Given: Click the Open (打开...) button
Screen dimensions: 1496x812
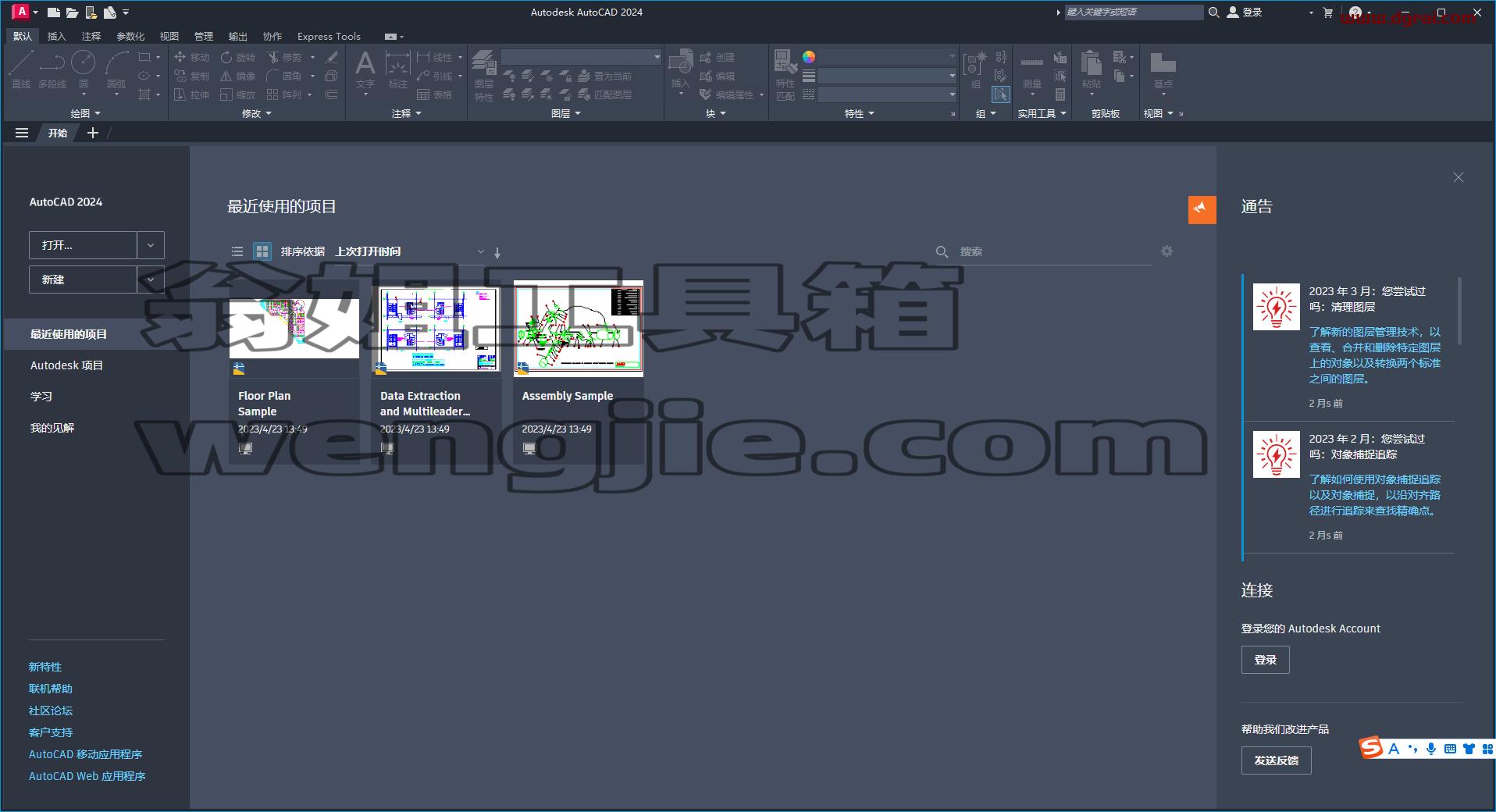Looking at the screenshot, I should pyautogui.click(x=83, y=245).
